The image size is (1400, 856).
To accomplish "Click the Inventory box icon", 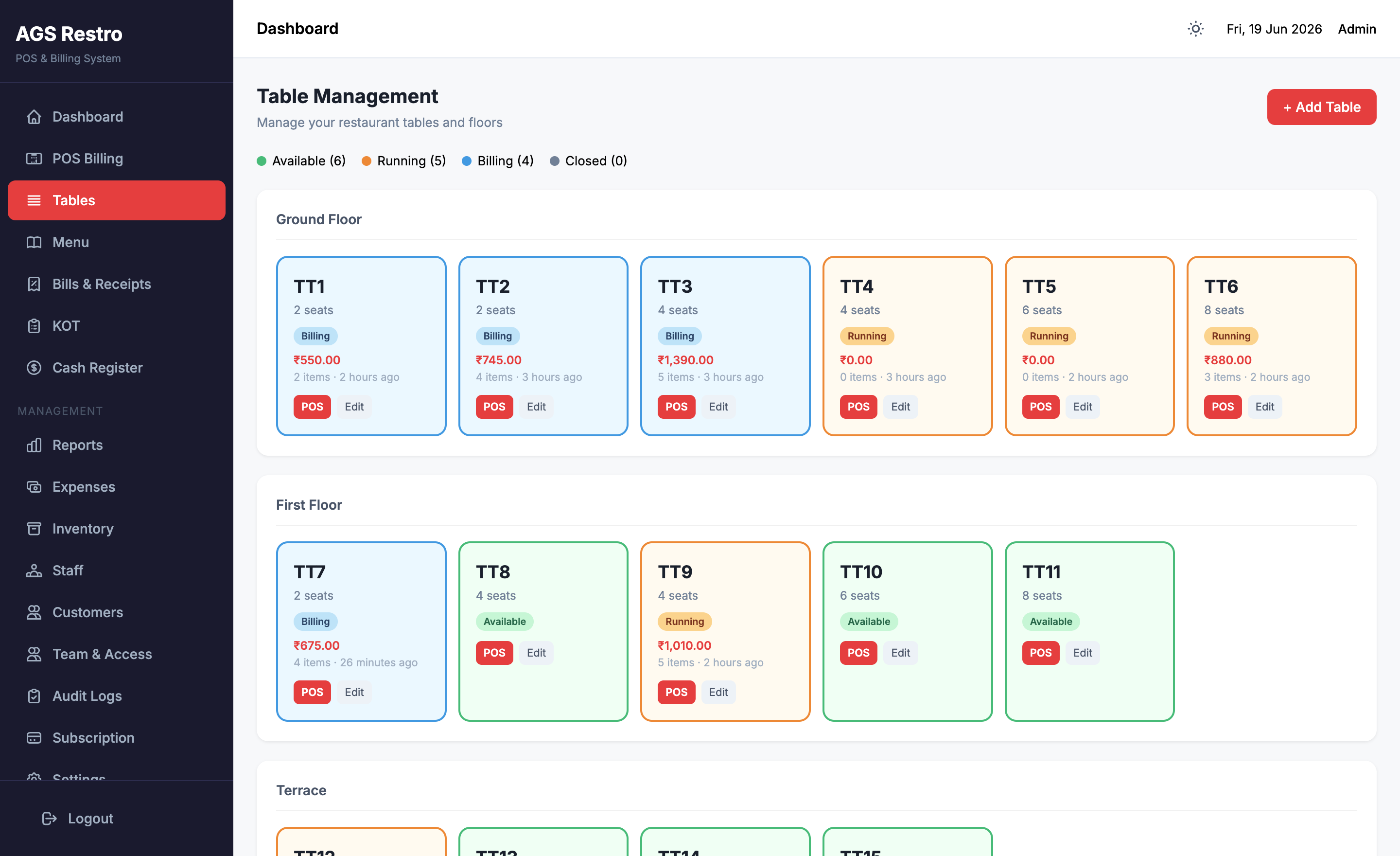I will click(x=34, y=529).
